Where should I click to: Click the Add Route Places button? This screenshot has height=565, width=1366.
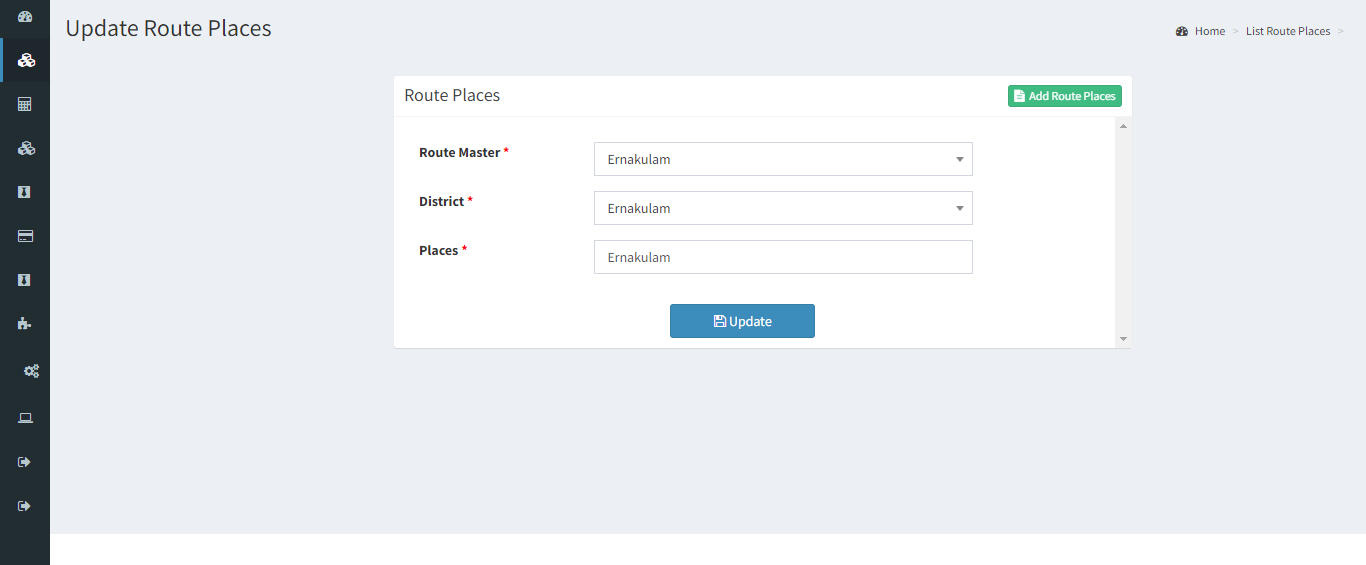[1065, 96]
